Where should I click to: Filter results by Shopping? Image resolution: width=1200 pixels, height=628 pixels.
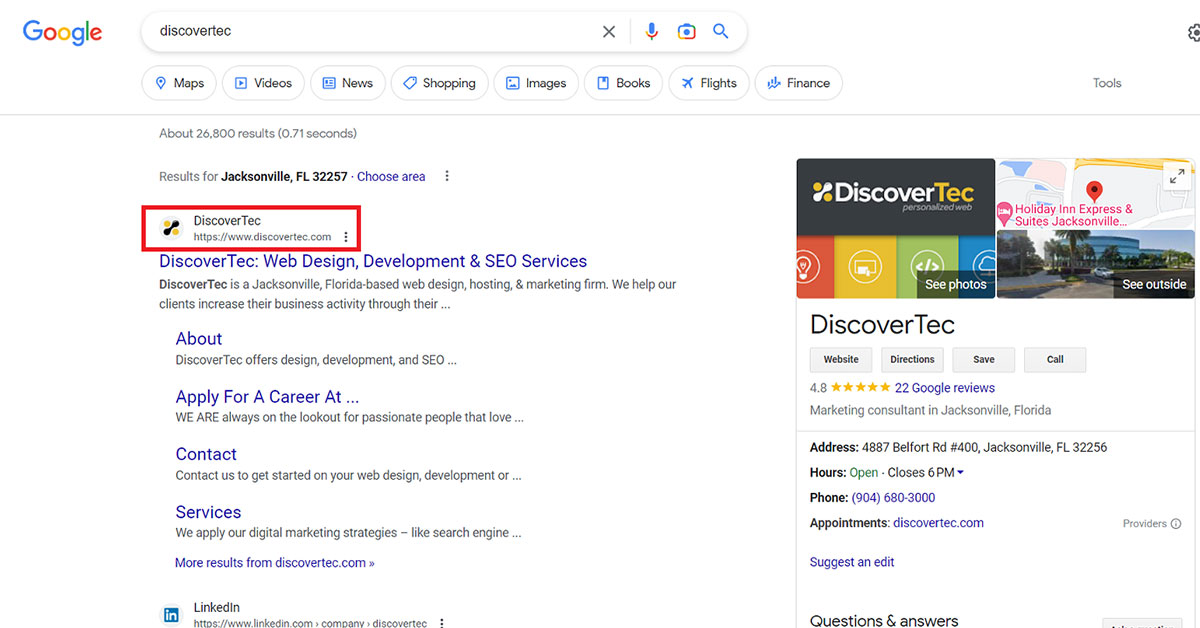438,83
